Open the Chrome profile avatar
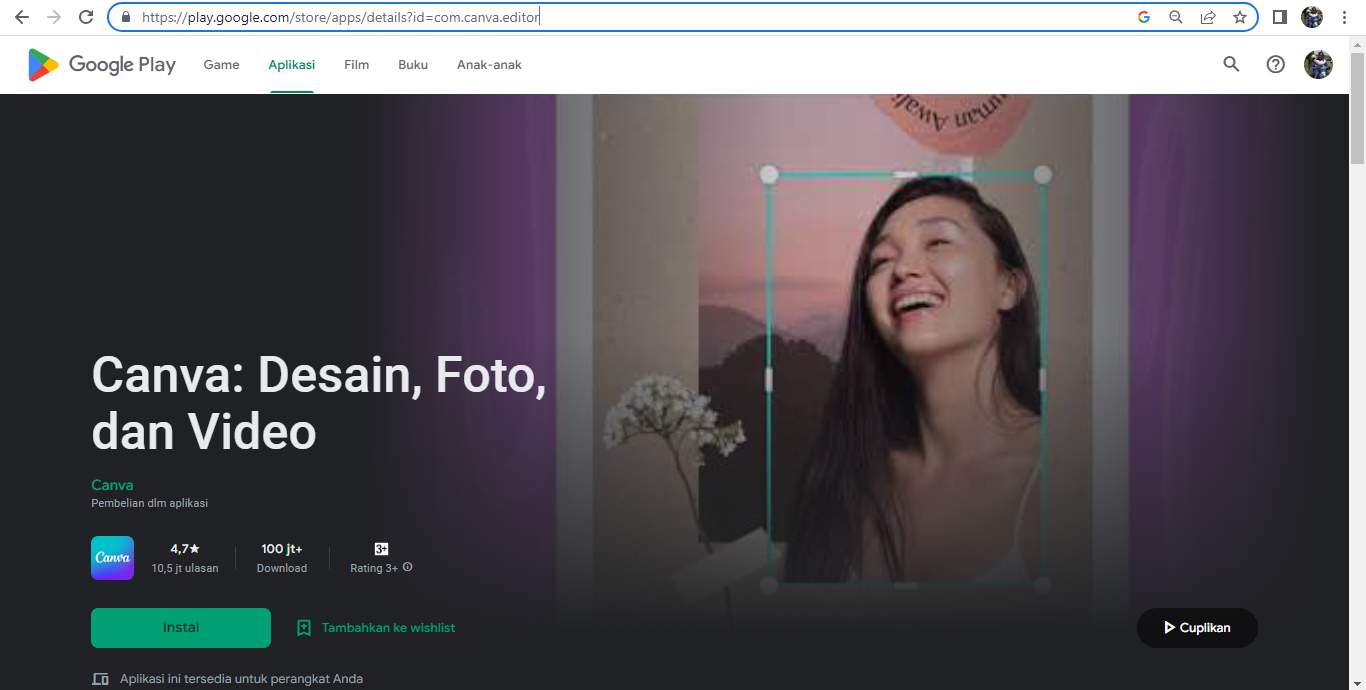 click(1312, 17)
